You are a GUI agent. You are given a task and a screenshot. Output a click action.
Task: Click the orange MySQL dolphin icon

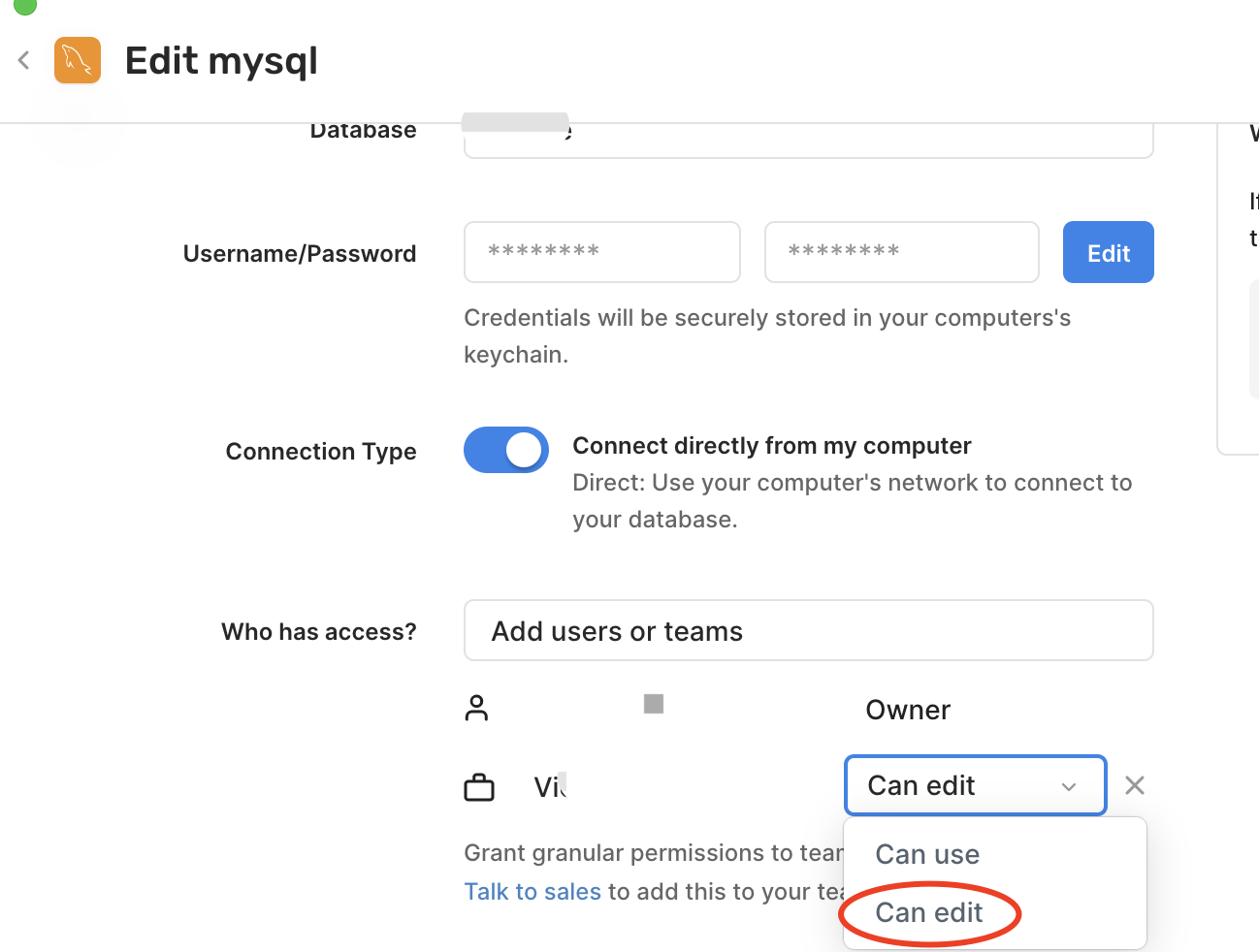78,60
